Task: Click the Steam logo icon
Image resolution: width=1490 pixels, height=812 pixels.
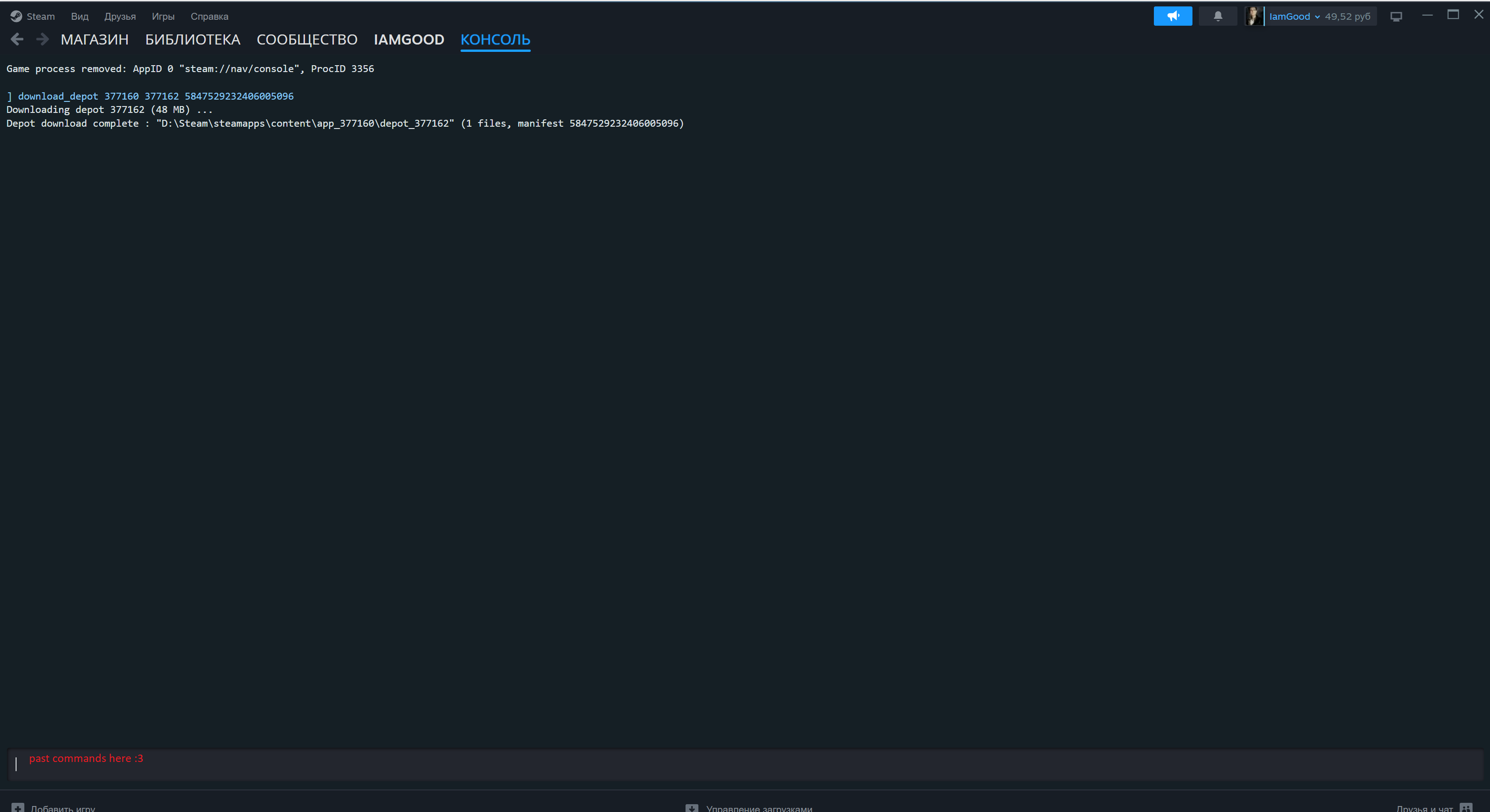Action: click(x=16, y=16)
